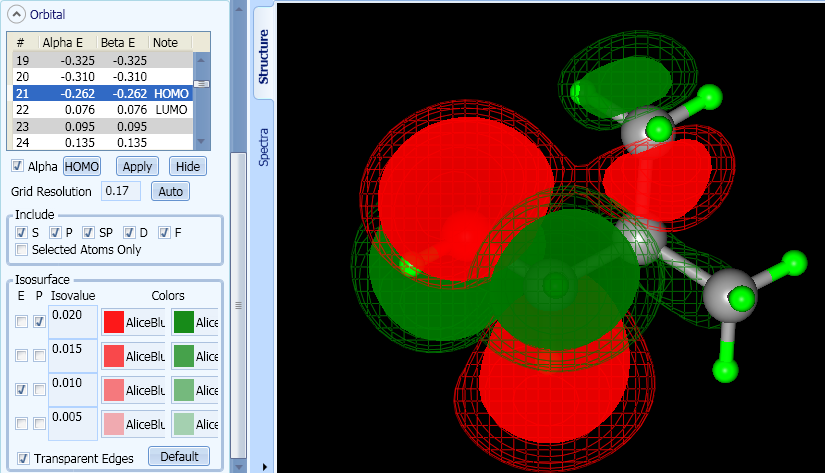Click the 0.015 isovalue field
Screen dimensions: 825x473
click(x=73, y=356)
